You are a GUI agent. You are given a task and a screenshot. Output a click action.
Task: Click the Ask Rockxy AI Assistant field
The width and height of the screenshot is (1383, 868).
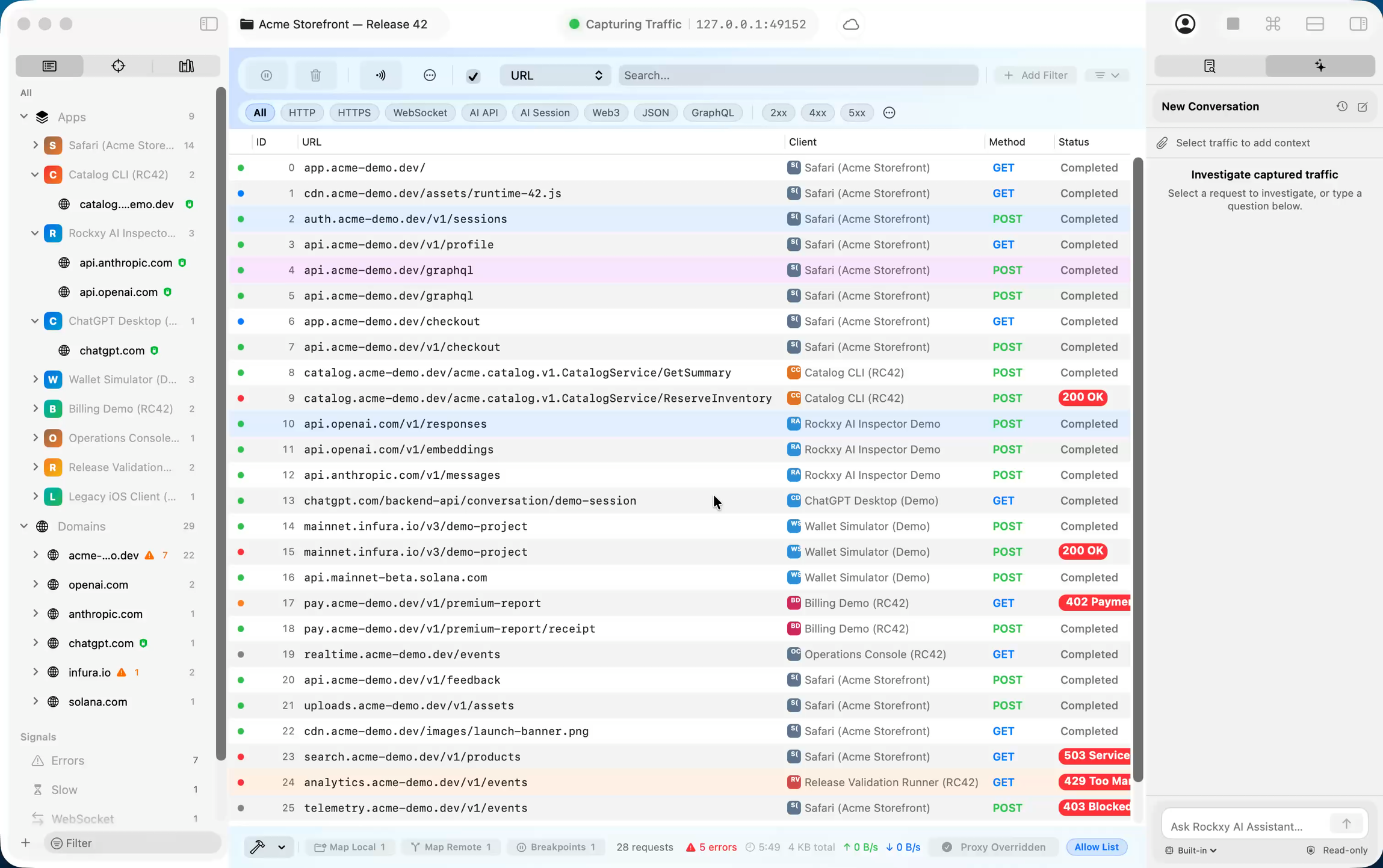pos(1246,826)
